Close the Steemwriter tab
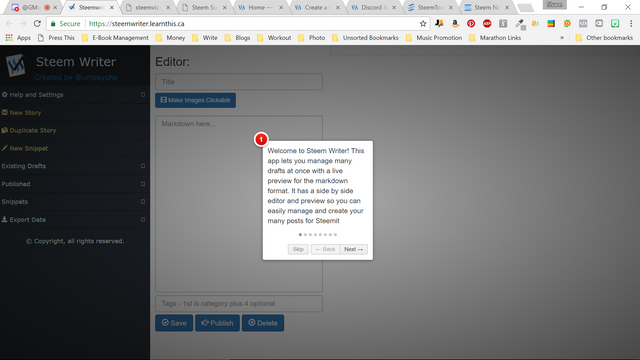 (x=112, y=7)
